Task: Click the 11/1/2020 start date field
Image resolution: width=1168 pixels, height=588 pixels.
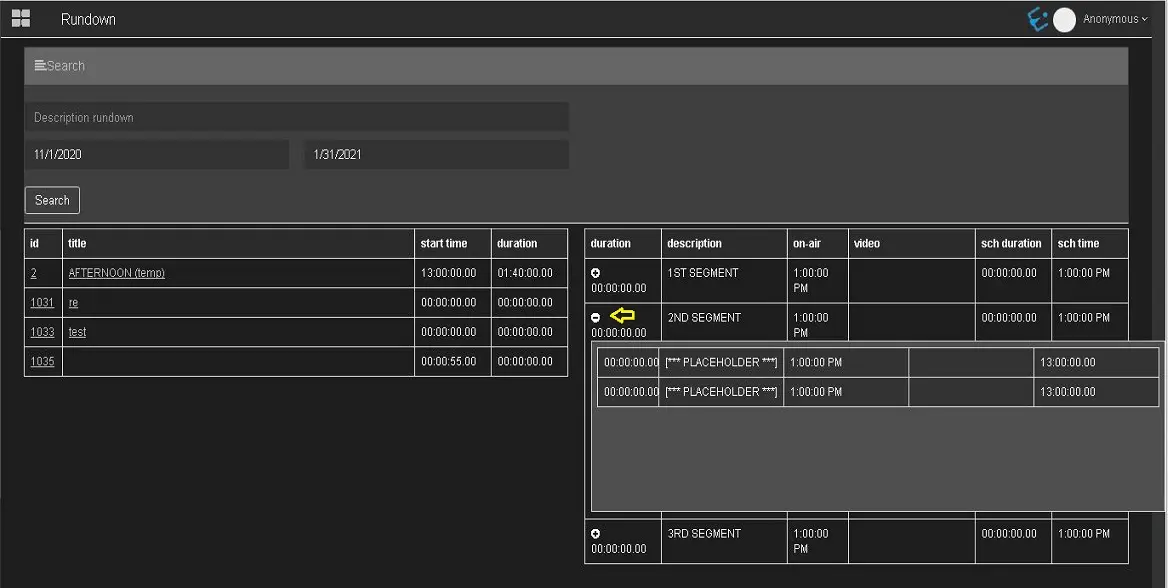Action: coord(156,155)
